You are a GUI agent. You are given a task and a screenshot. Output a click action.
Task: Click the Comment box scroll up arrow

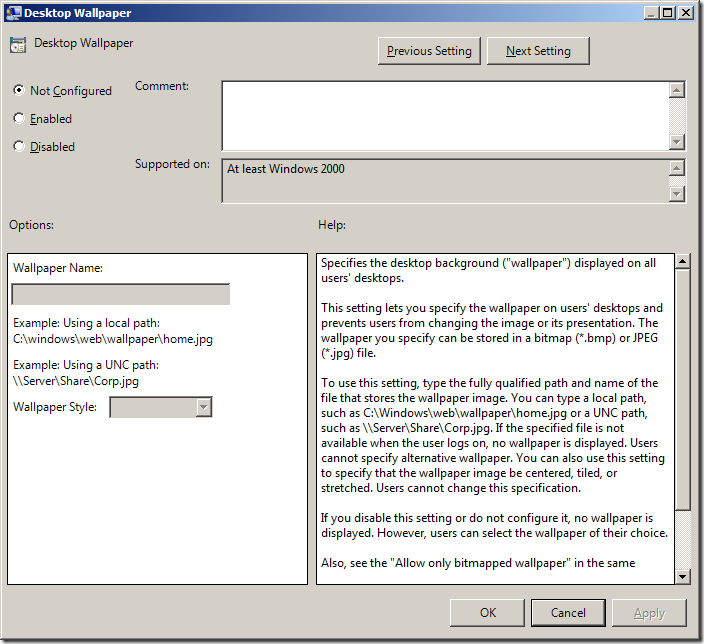click(x=677, y=90)
